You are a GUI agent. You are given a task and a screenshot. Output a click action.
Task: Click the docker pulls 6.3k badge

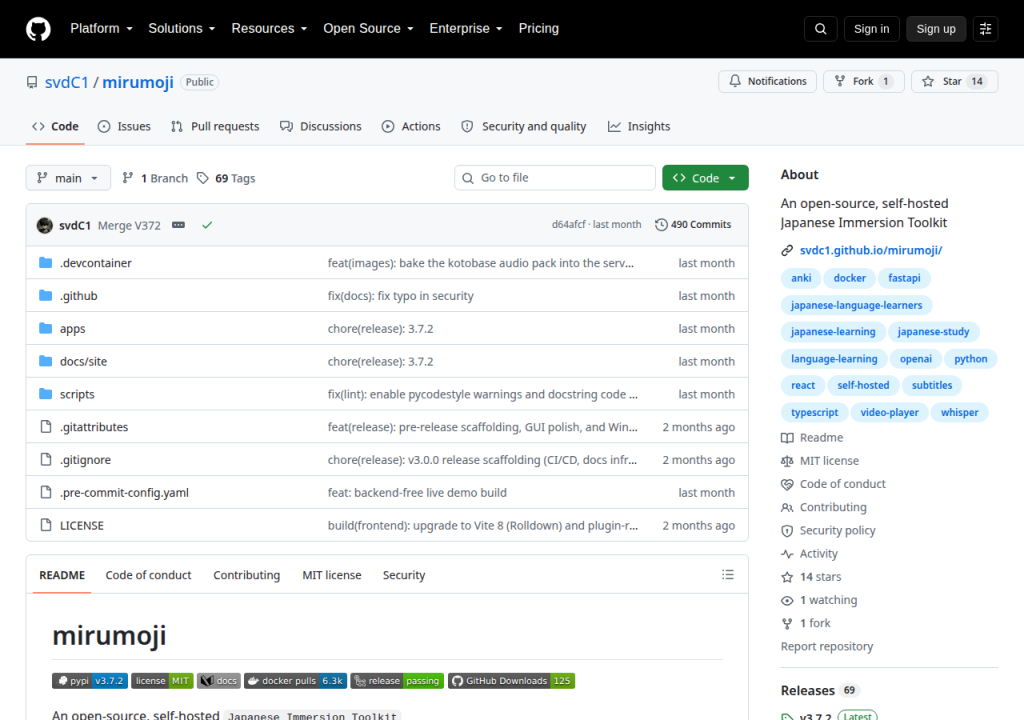click(295, 681)
